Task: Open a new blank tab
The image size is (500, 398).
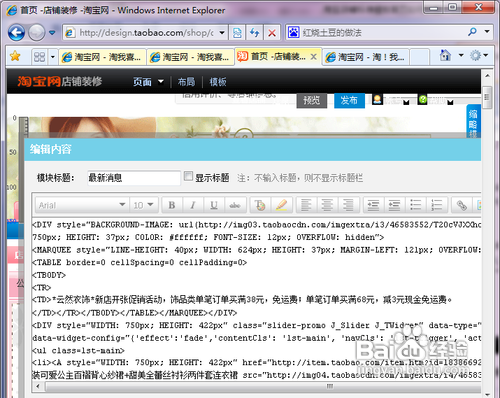Action: pos(419,57)
